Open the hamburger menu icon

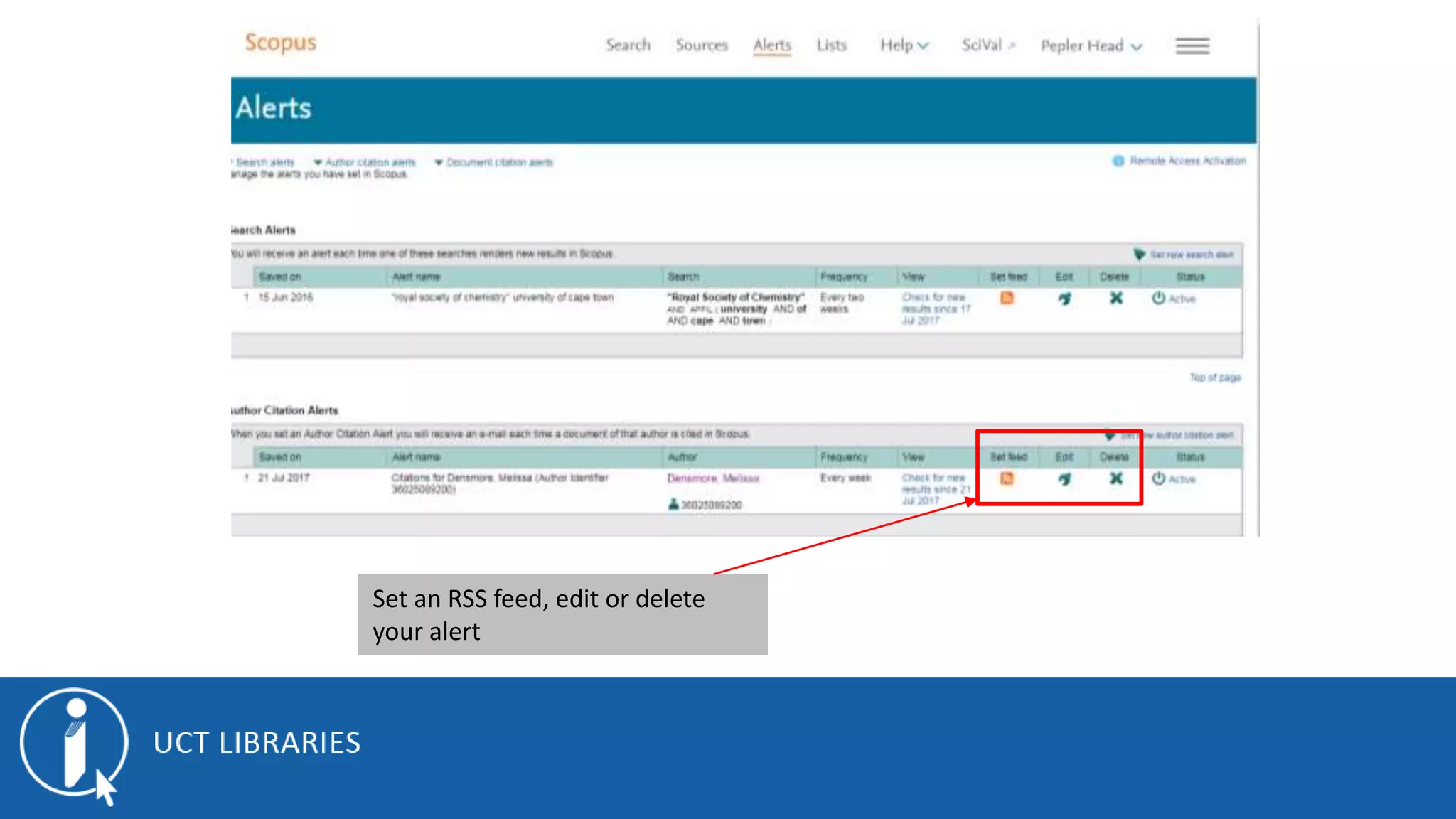[x=1192, y=46]
